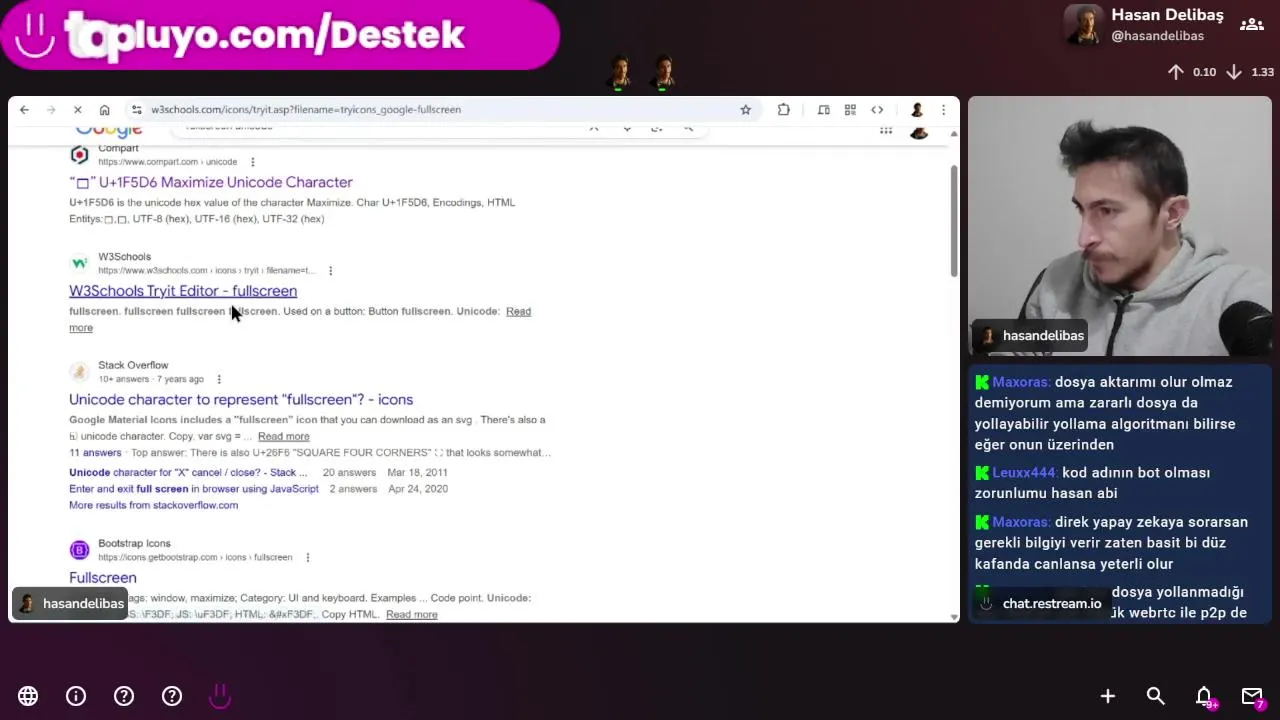Open the browser profile avatar

(916, 110)
